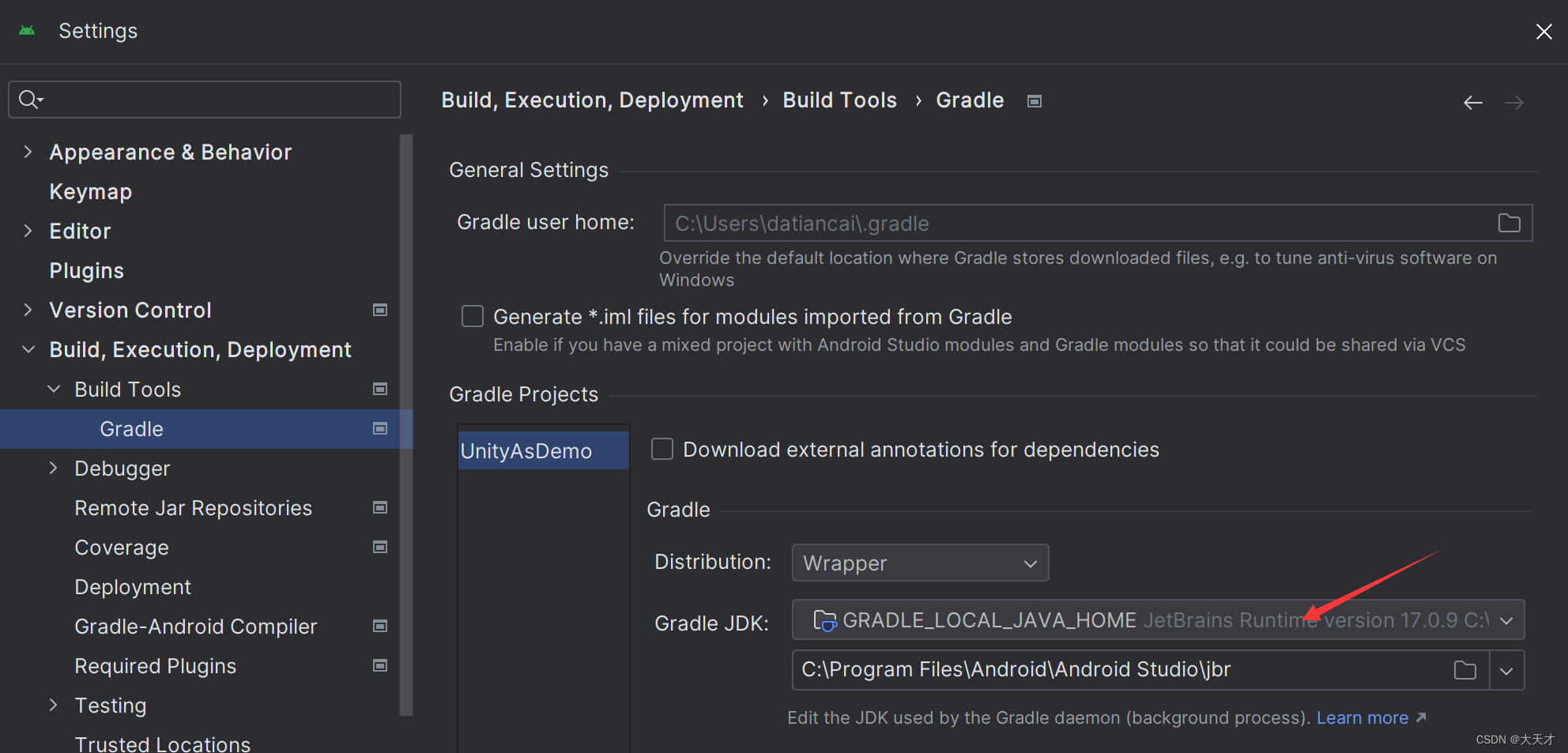Expand the Debugger node
Screen dimensions: 1568x753
tap(54, 468)
